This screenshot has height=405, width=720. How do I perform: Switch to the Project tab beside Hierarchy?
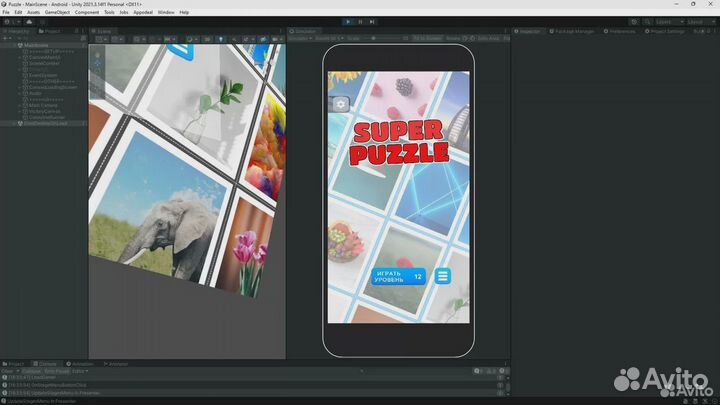coord(50,31)
